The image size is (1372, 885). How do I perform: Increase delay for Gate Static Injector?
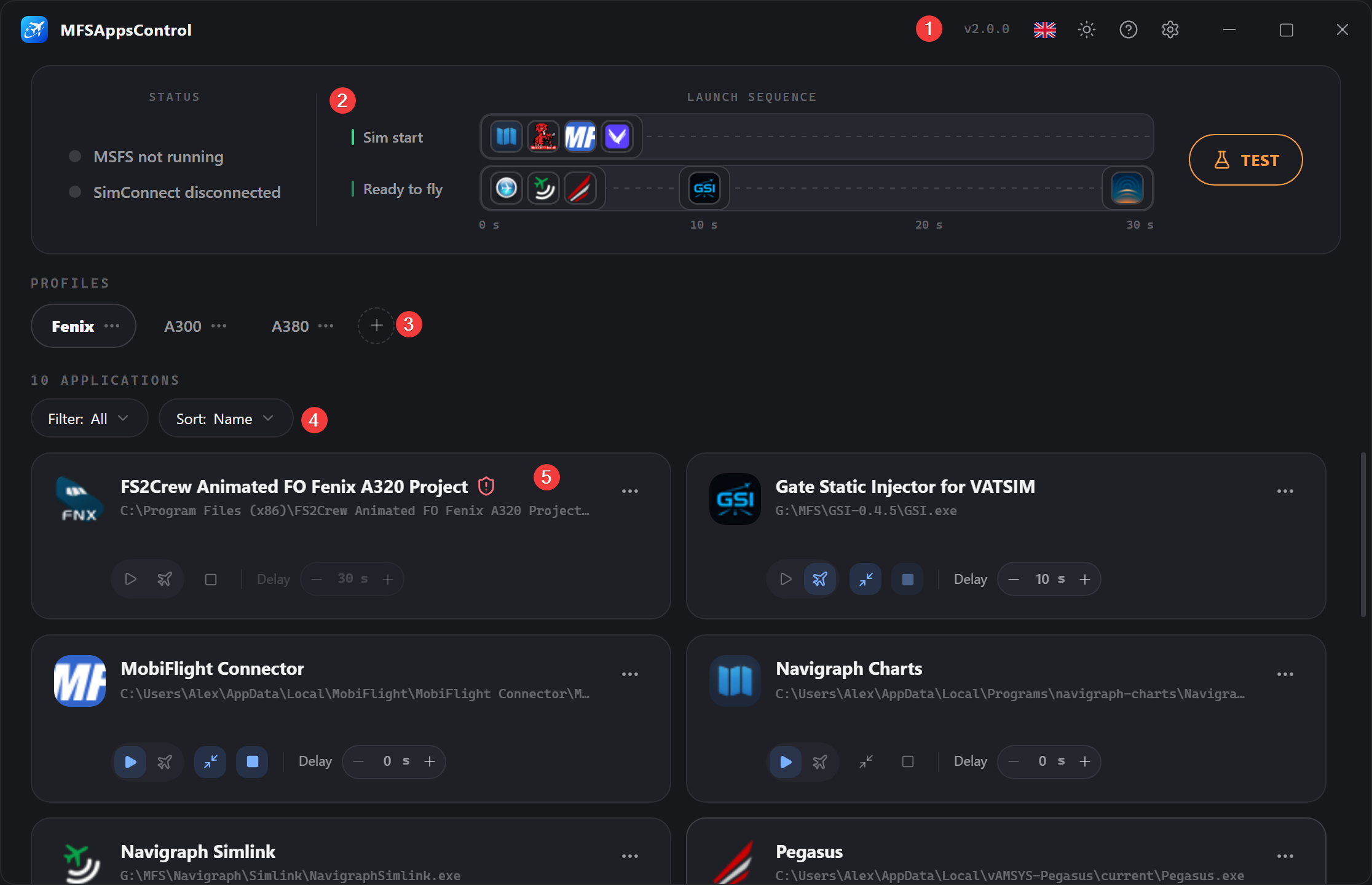[1085, 579]
